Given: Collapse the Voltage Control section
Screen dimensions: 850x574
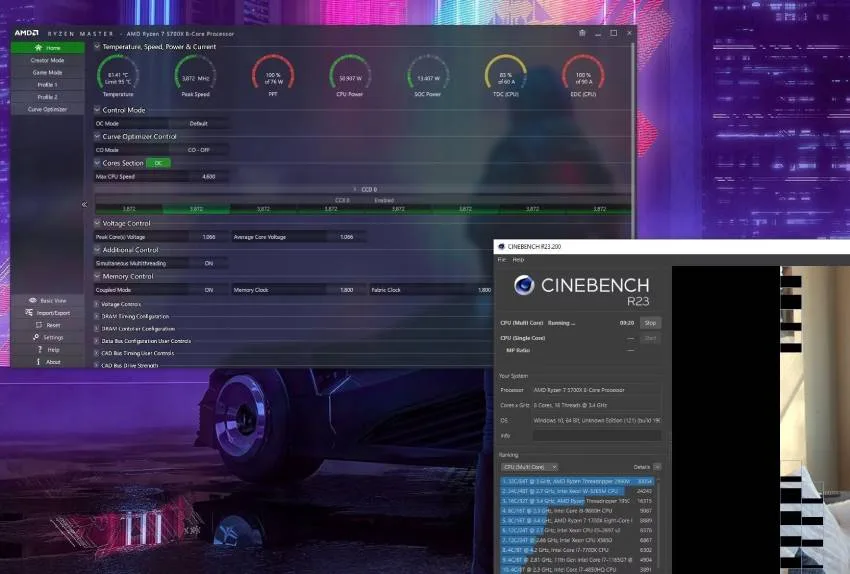Looking at the screenshot, I should click(97, 223).
